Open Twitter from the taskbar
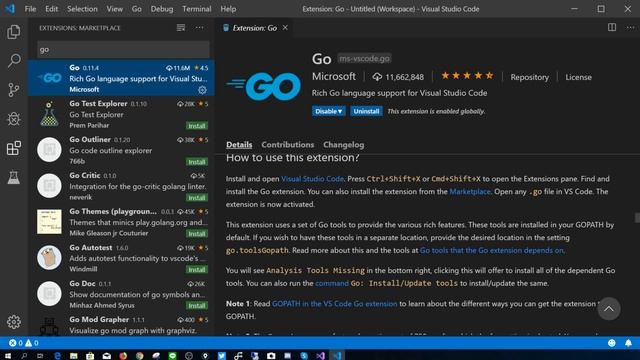The width and height of the screenshot is (640, 360). (x=222, y=356)
